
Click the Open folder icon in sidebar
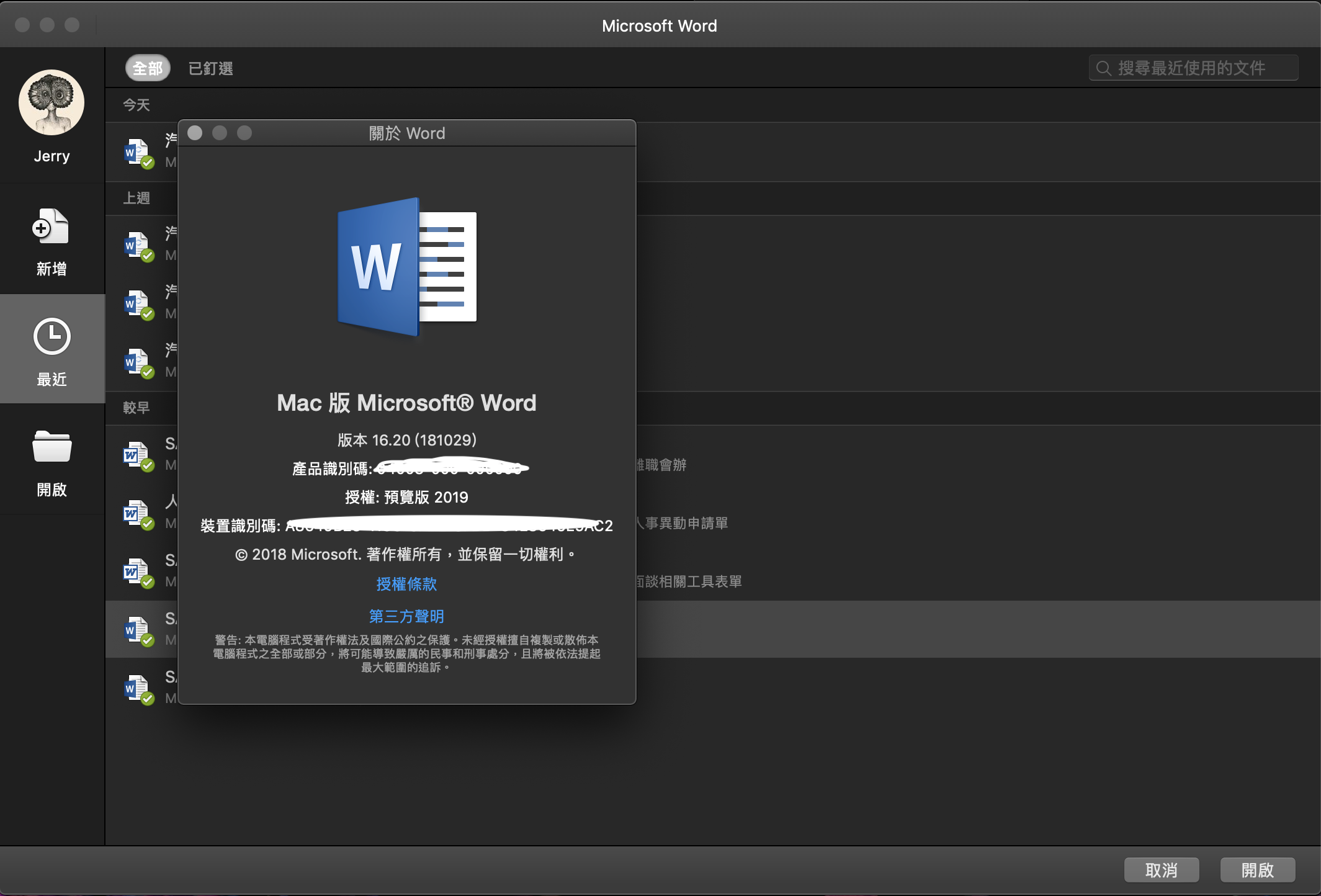coord(51,447)
